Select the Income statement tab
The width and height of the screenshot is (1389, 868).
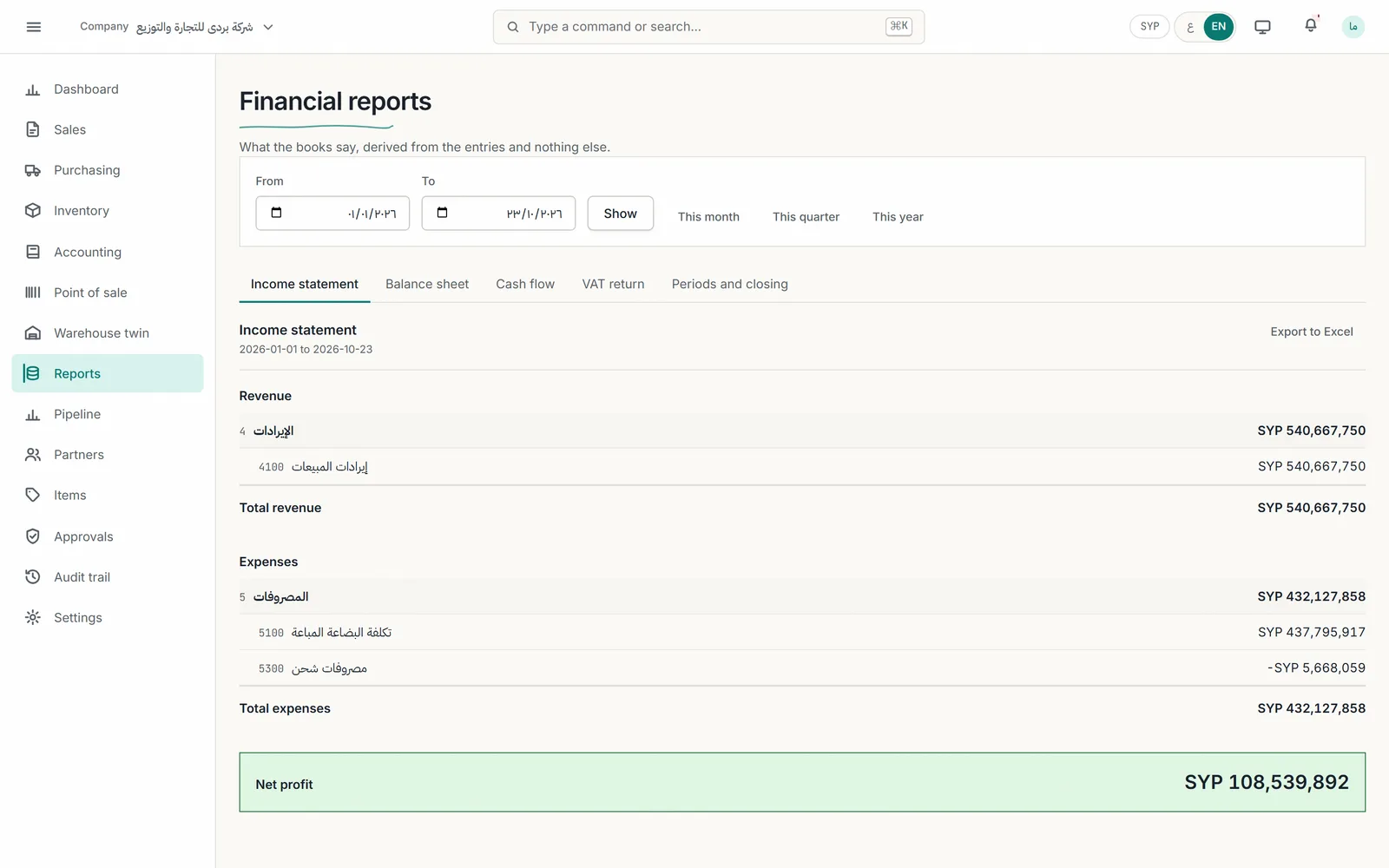point(305,284)
